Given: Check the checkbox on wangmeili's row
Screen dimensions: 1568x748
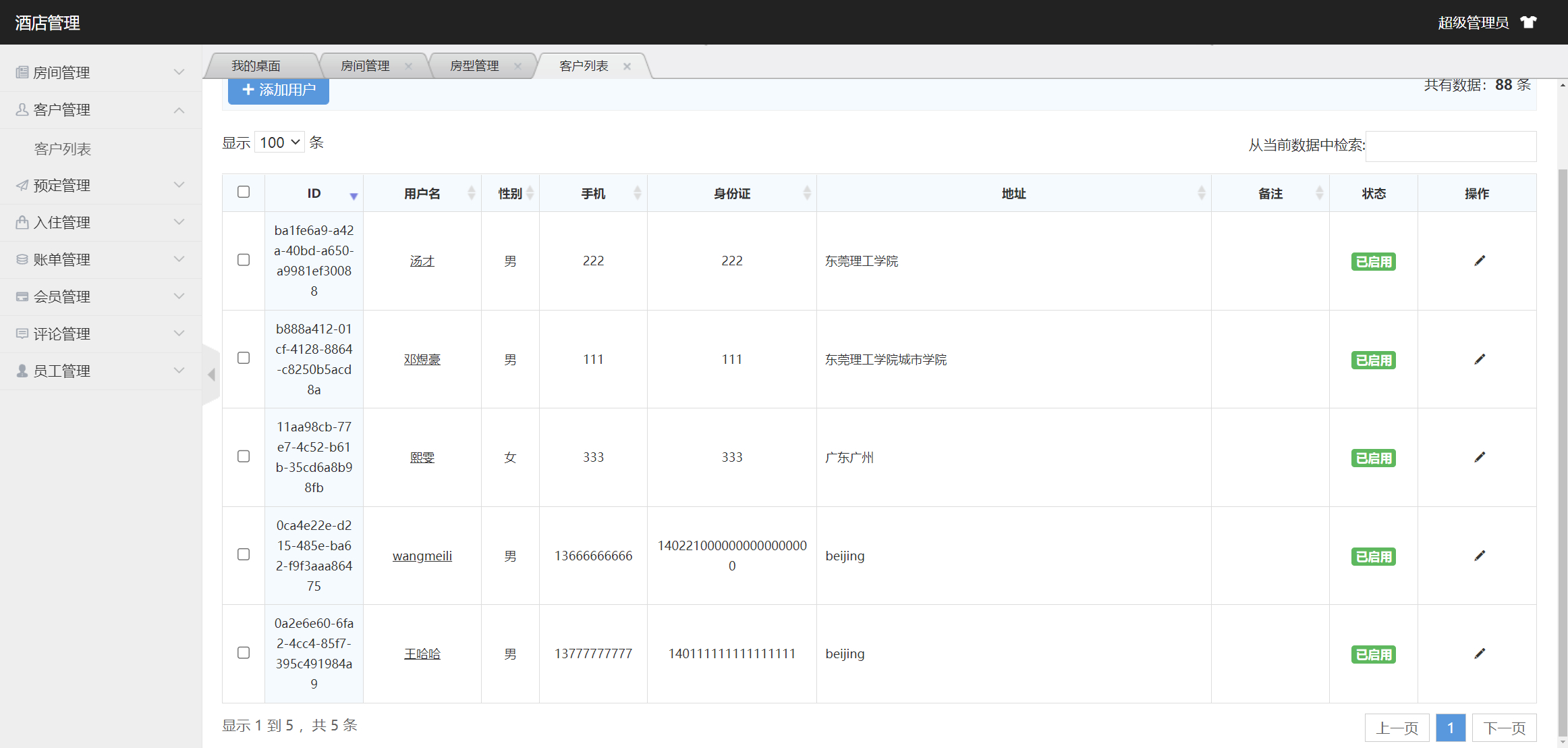Looking at the screenshot, I should point(243,554).
